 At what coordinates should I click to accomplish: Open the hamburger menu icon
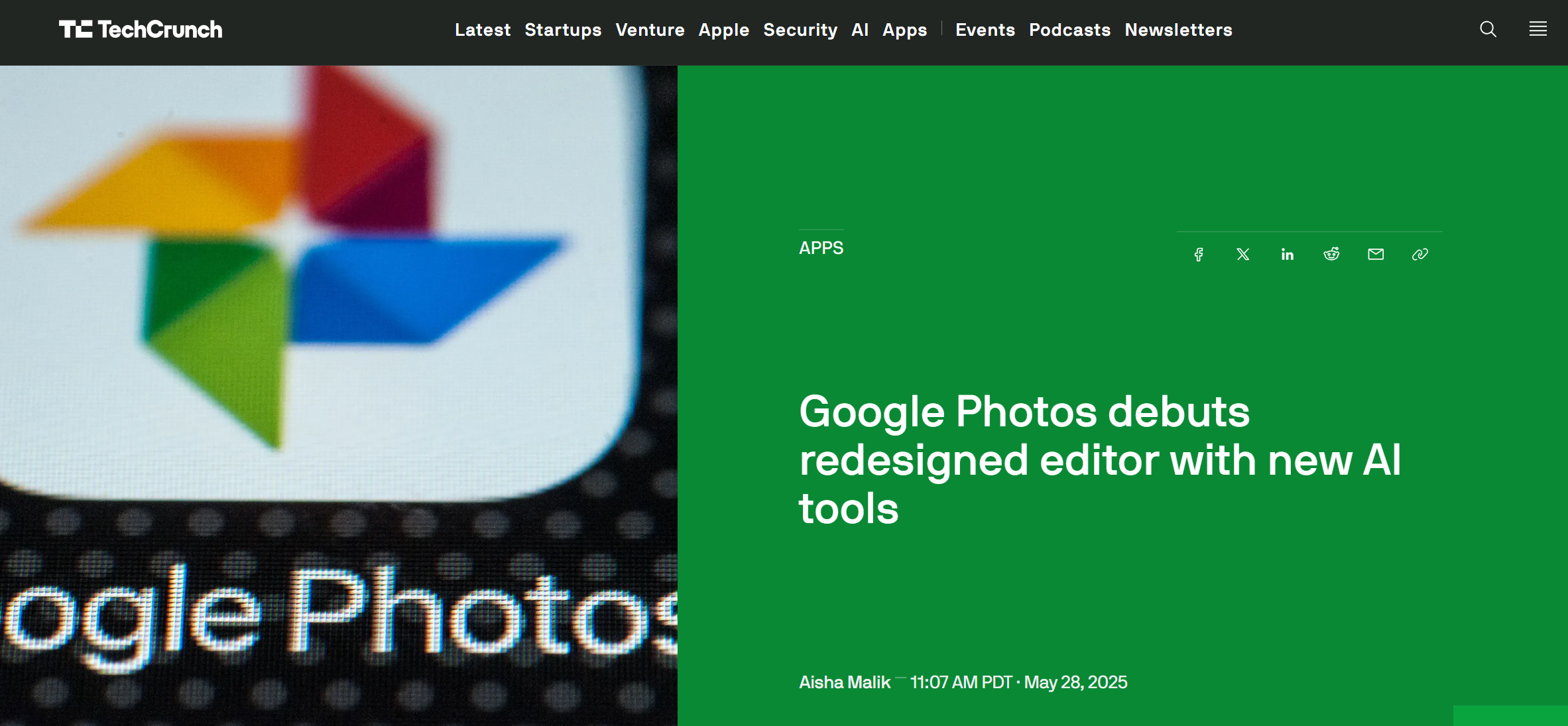click(x=1538, y=29)
